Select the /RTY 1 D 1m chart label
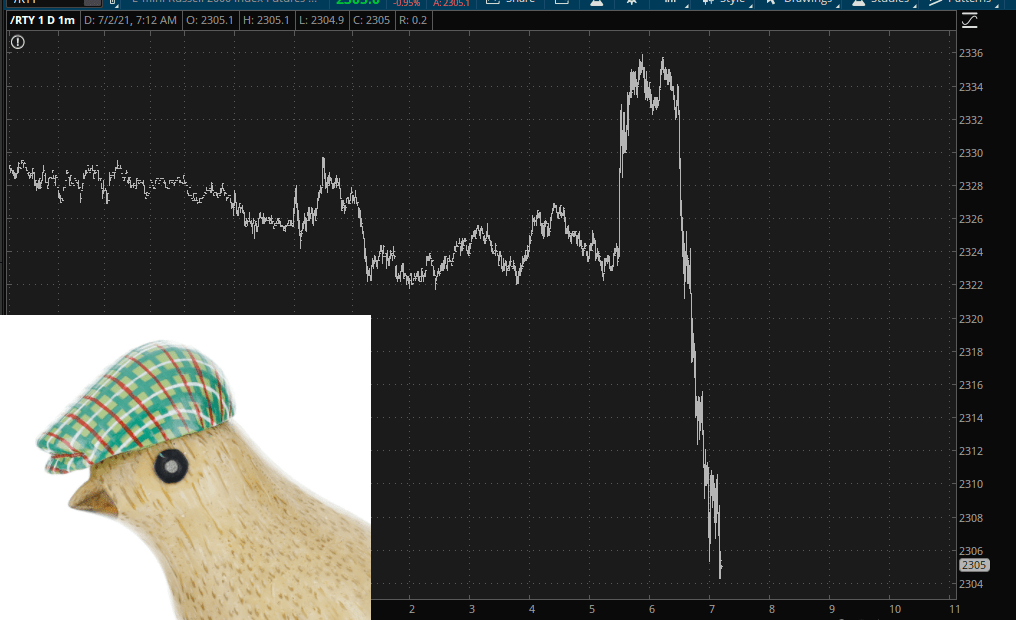Screen dimensions: 1016x620 pos(40,20)
